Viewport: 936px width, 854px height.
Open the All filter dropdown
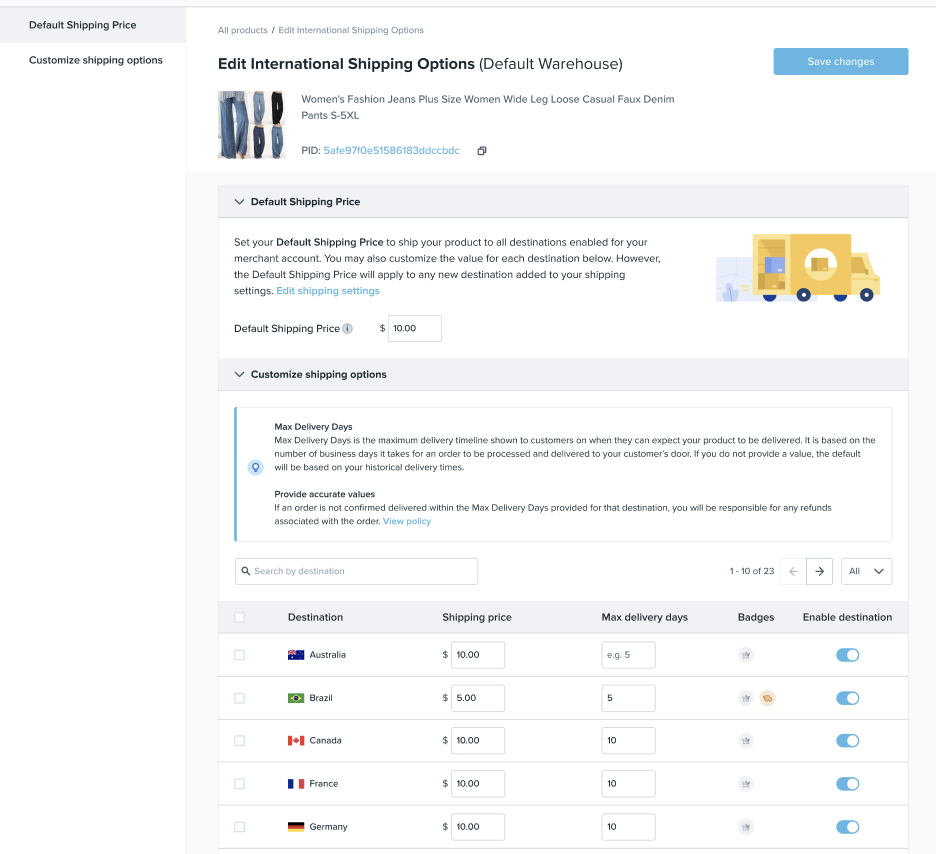866,571
